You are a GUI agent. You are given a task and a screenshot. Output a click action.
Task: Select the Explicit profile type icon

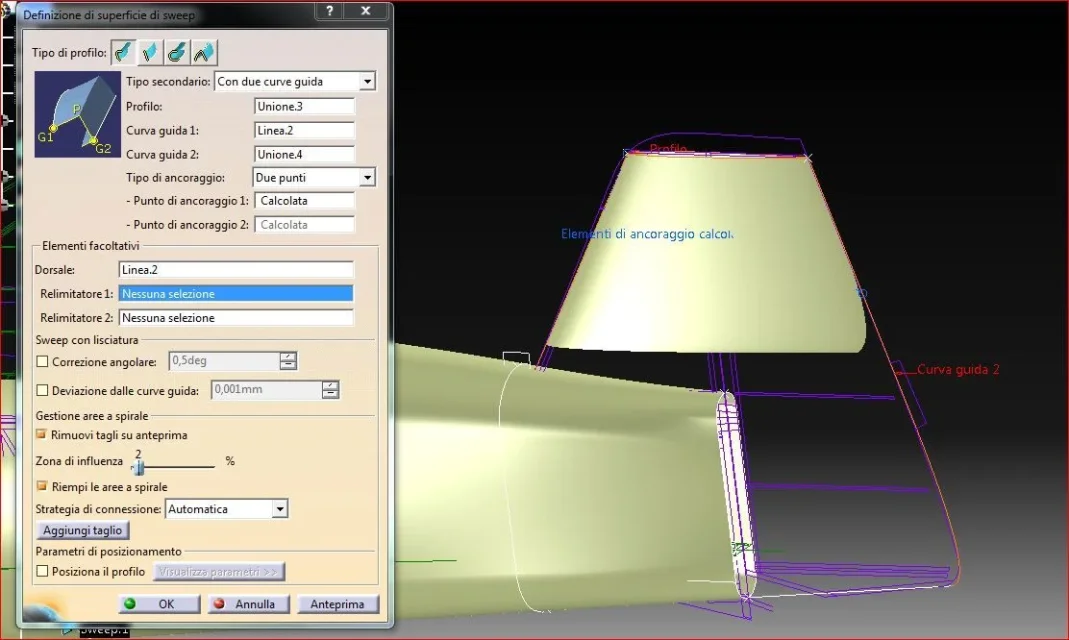123,52
